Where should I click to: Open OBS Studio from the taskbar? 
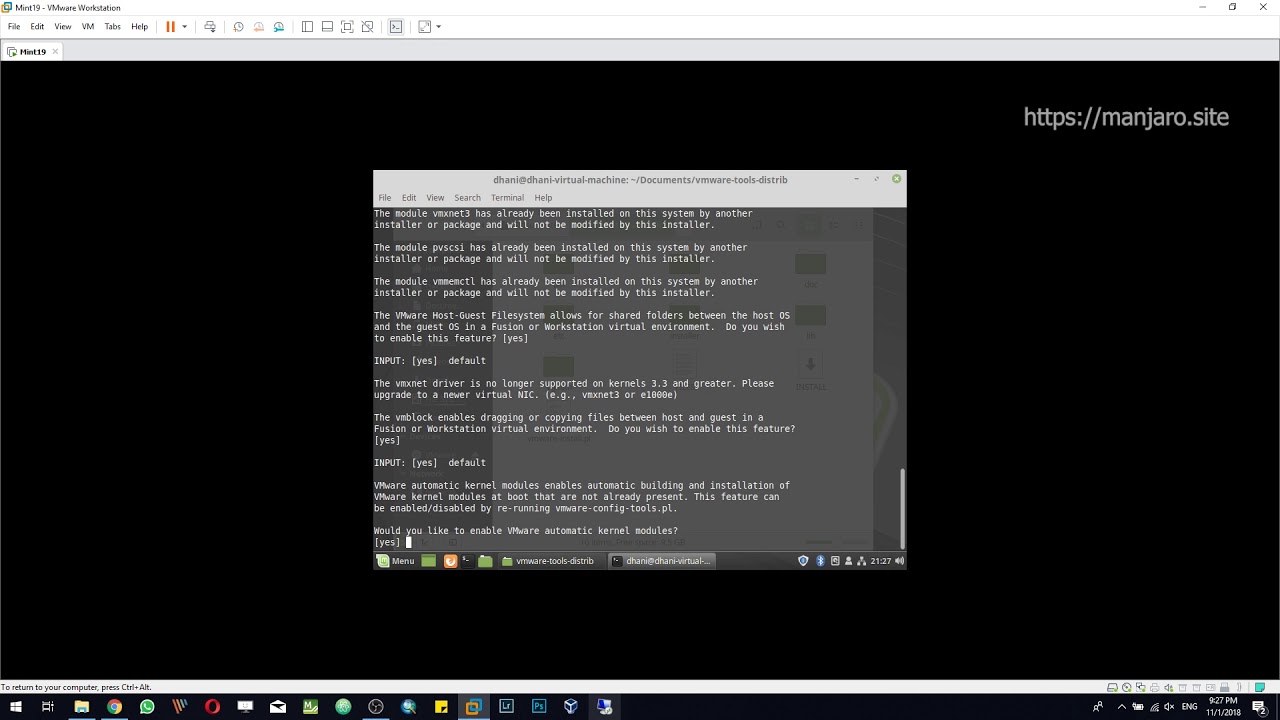(375, 706)
